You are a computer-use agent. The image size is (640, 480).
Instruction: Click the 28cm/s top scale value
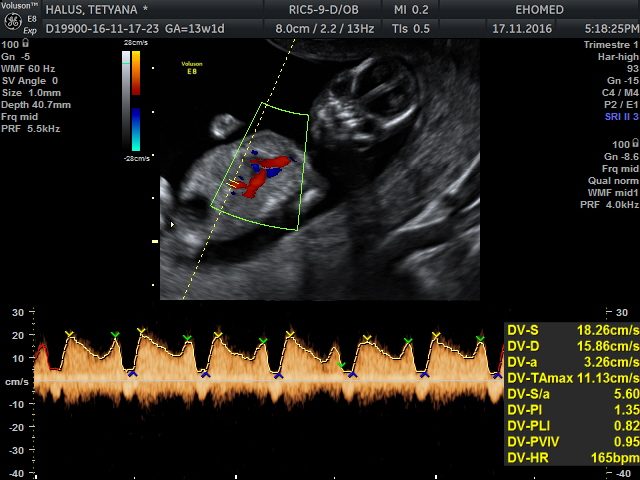[136, 42]
